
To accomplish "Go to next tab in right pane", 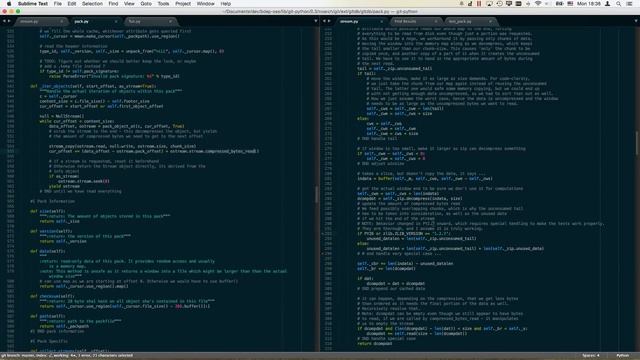I will pos(329,21).
